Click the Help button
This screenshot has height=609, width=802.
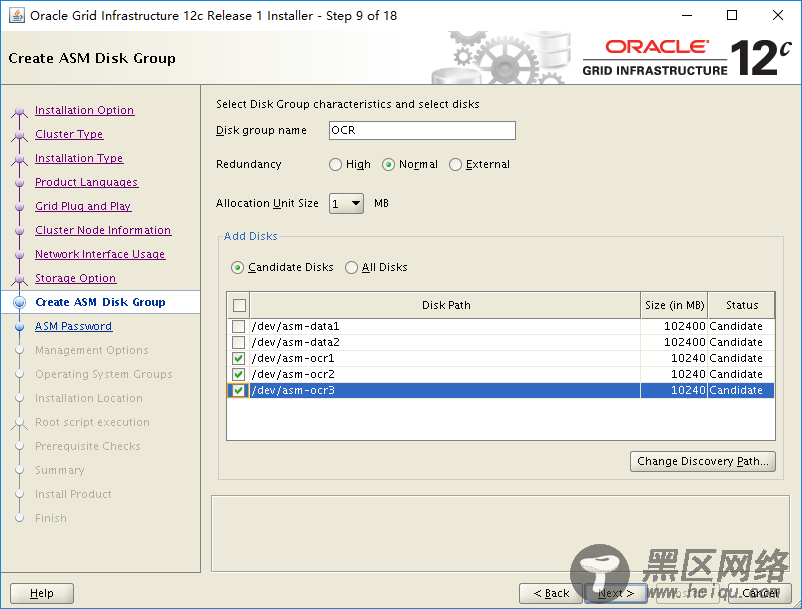pos(42,593)
